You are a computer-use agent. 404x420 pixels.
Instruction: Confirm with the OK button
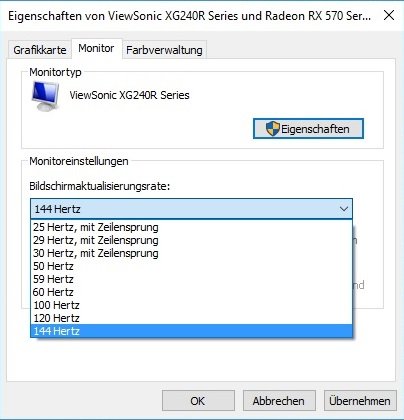coord(198,400)
